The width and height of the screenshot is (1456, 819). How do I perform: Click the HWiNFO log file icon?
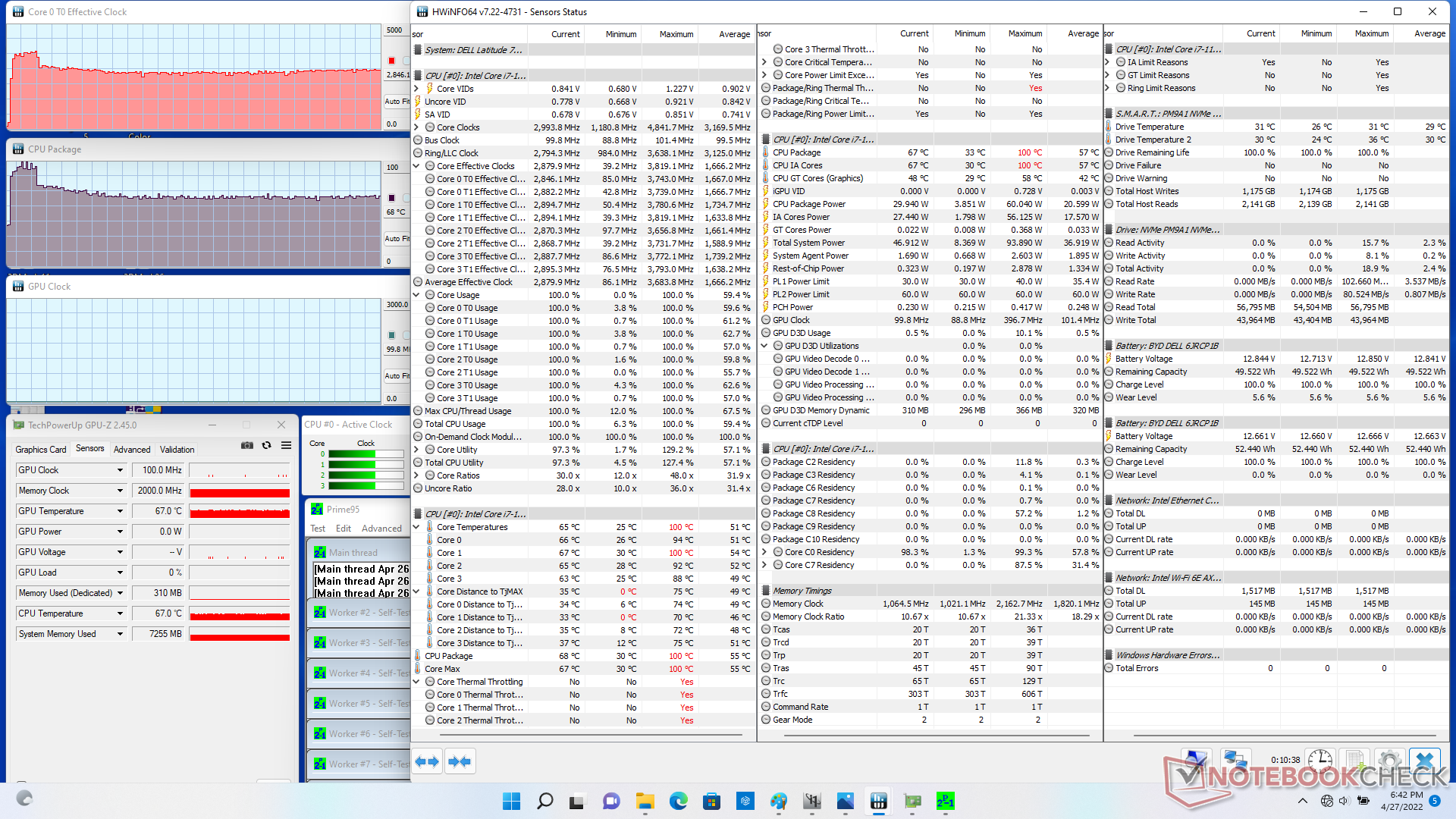point(1354,760)
